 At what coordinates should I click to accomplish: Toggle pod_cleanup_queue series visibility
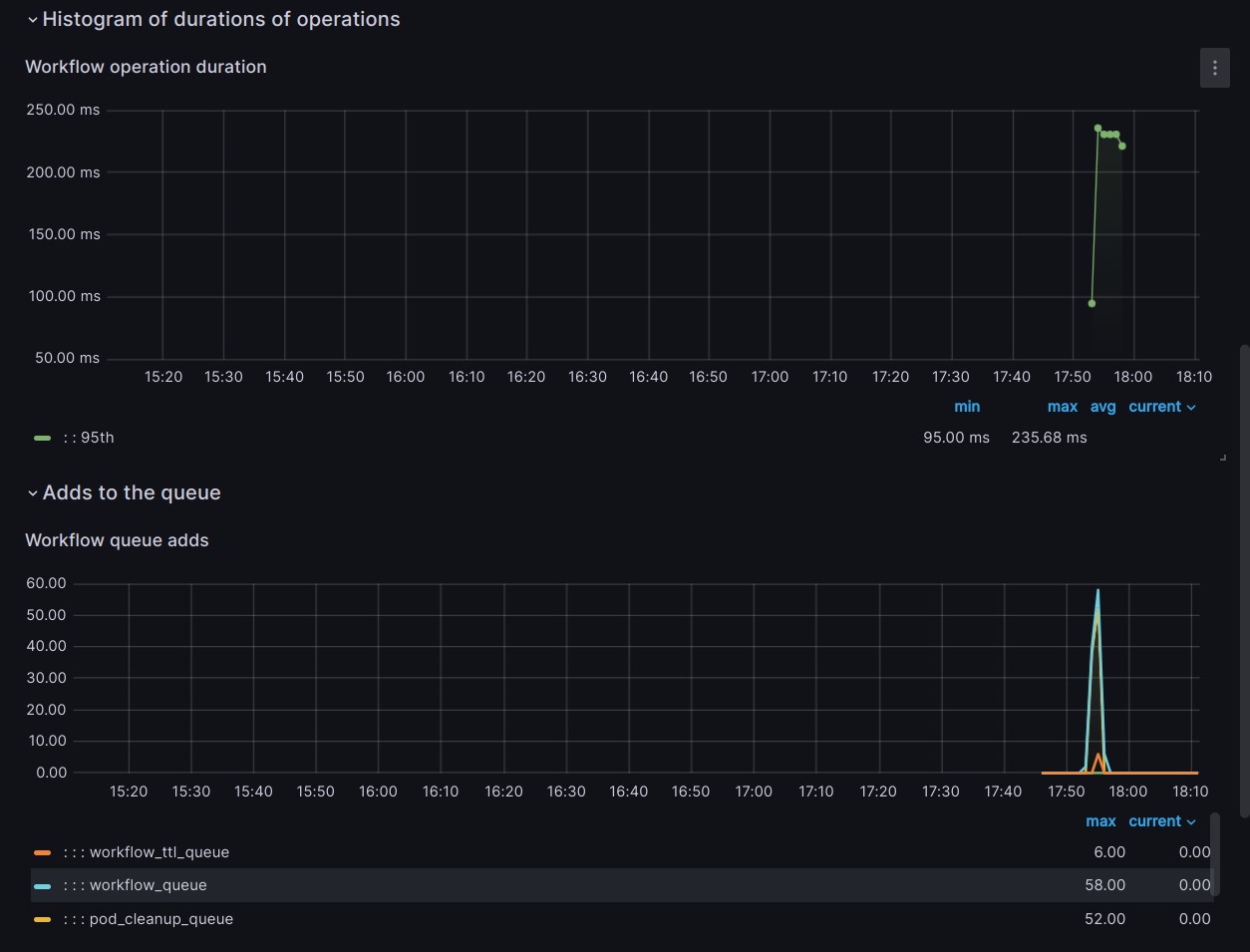[149, 919]
